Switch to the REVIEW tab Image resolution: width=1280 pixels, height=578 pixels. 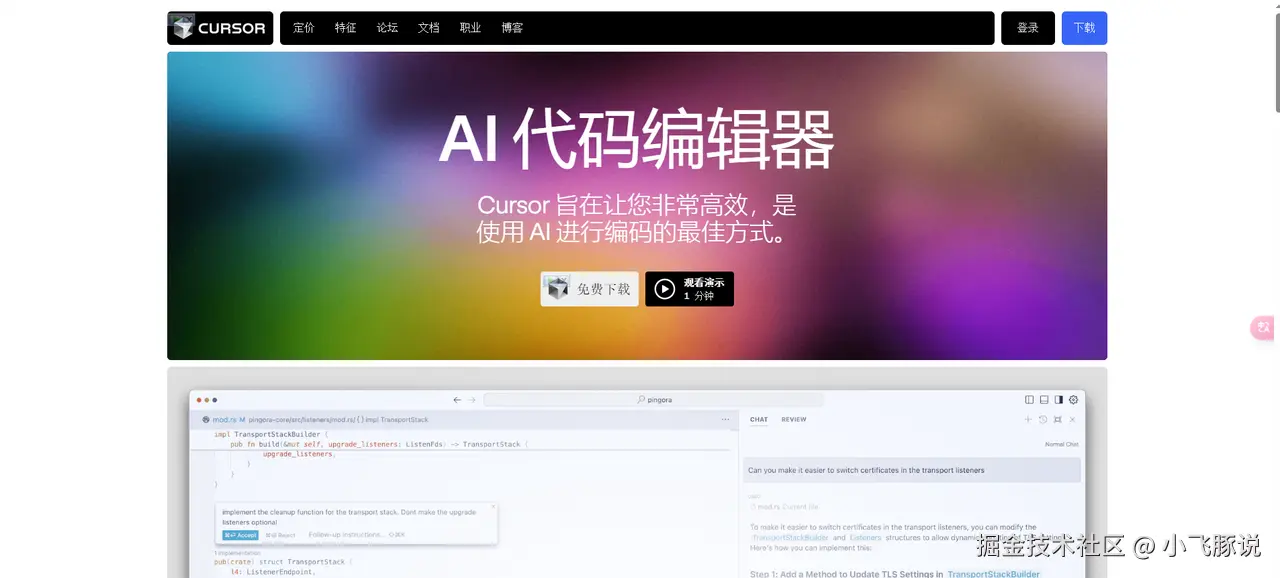point(794,420)
